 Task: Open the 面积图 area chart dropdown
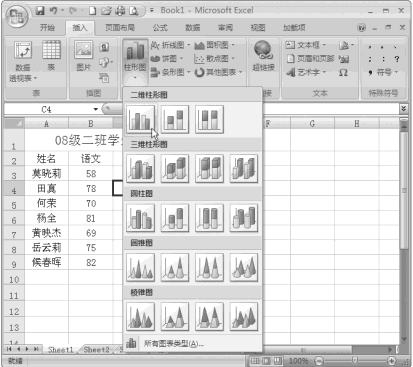point(215,45)
